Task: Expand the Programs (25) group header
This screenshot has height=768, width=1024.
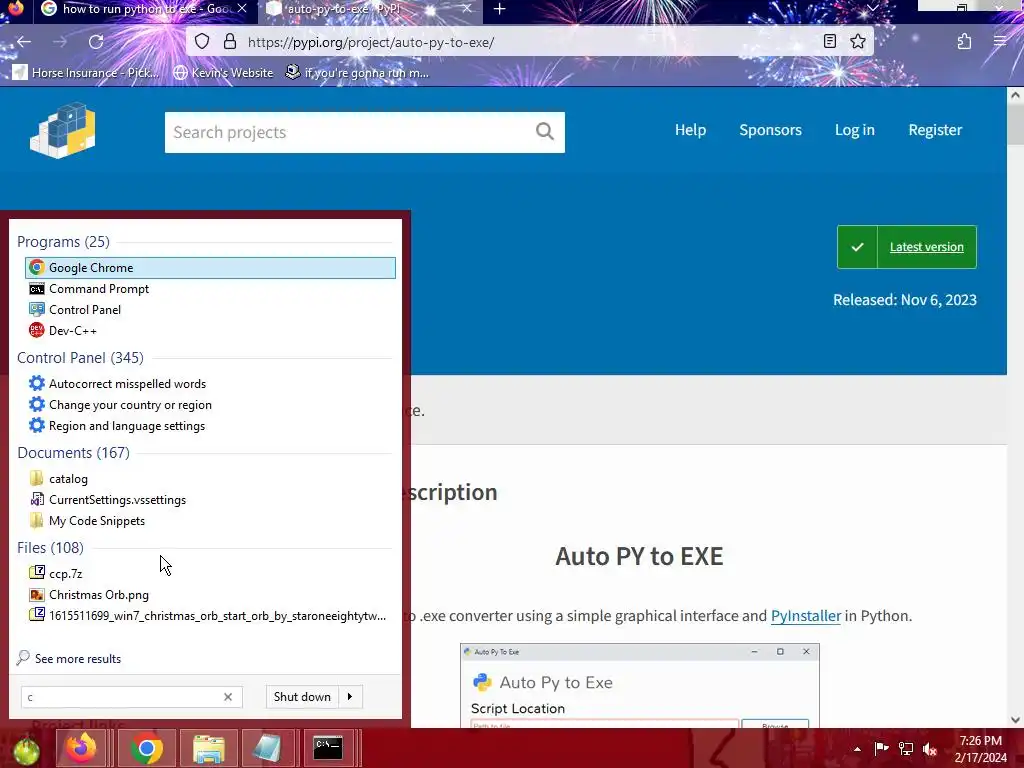Action: pyautogui.click(x=63, y=242)
